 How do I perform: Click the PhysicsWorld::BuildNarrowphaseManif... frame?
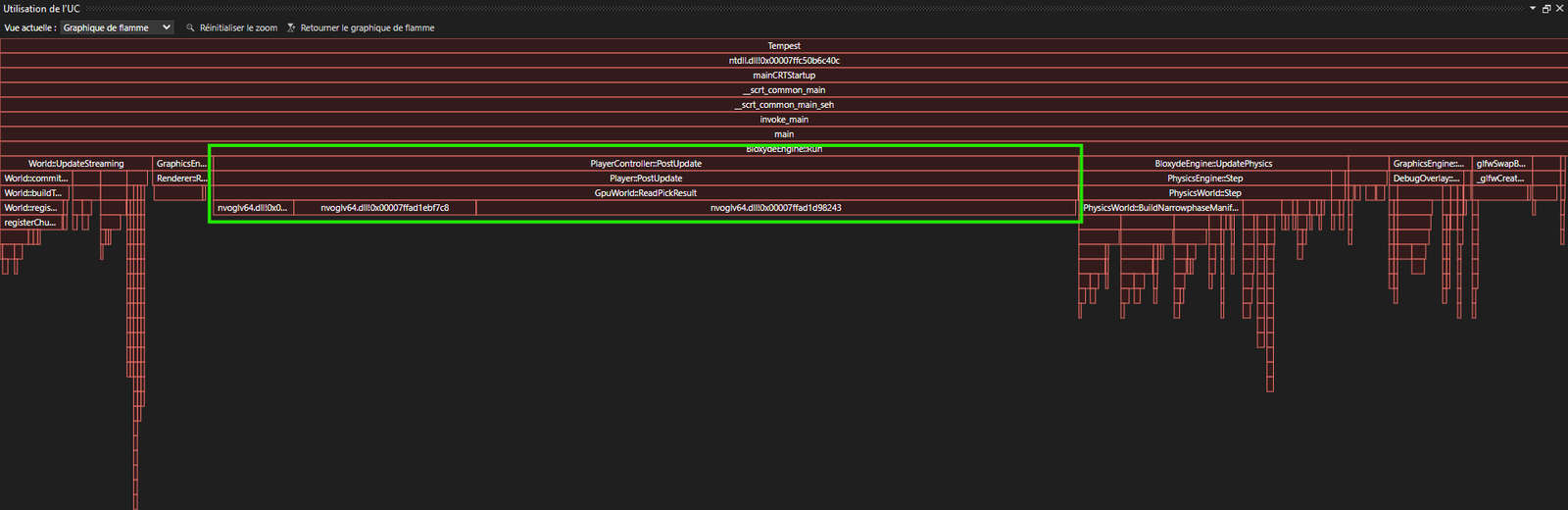click(1159, 208)
